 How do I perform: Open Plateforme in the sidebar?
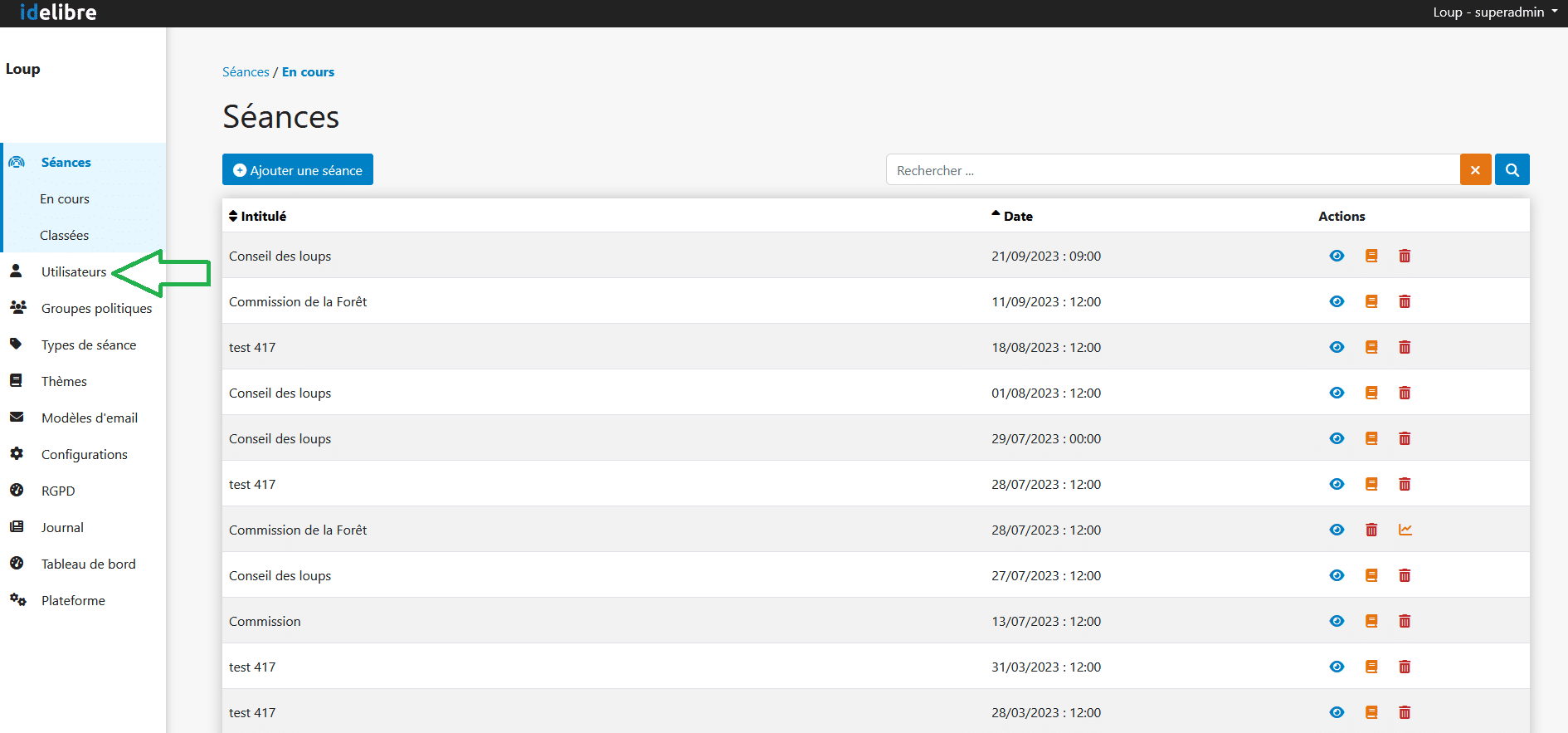[73, 600]
